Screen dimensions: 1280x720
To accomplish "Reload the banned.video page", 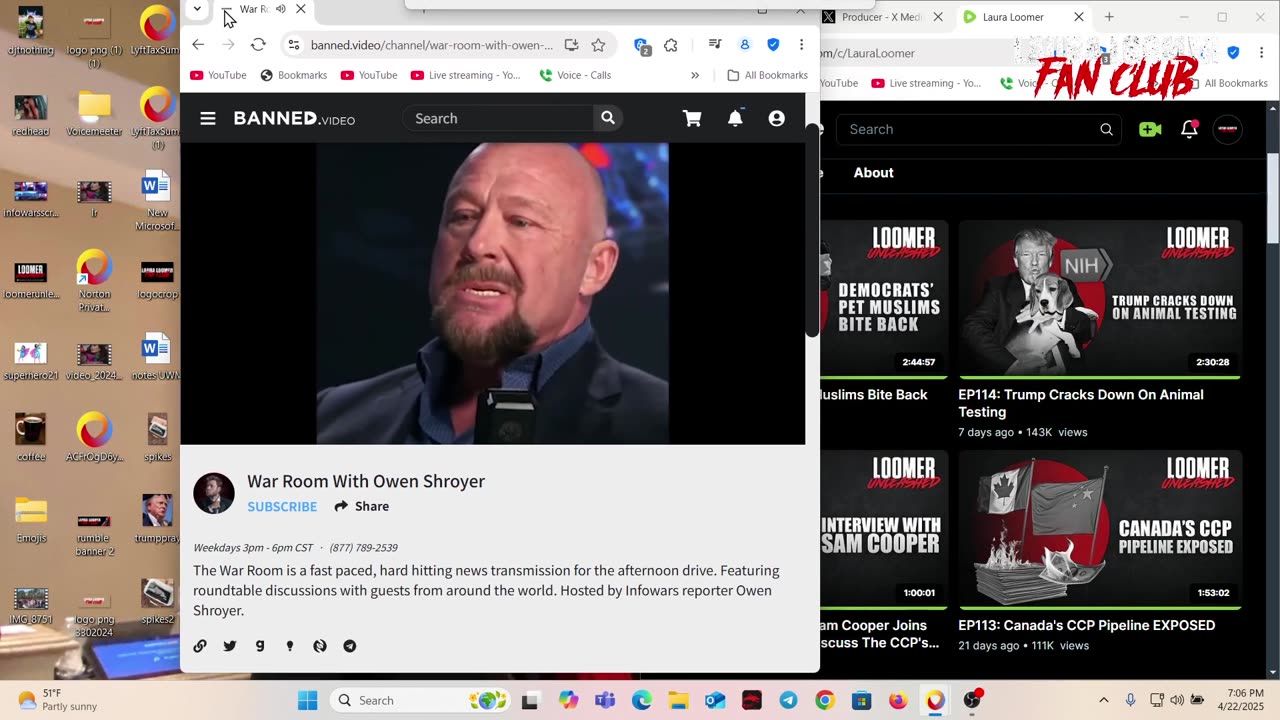I will [258, 45].
